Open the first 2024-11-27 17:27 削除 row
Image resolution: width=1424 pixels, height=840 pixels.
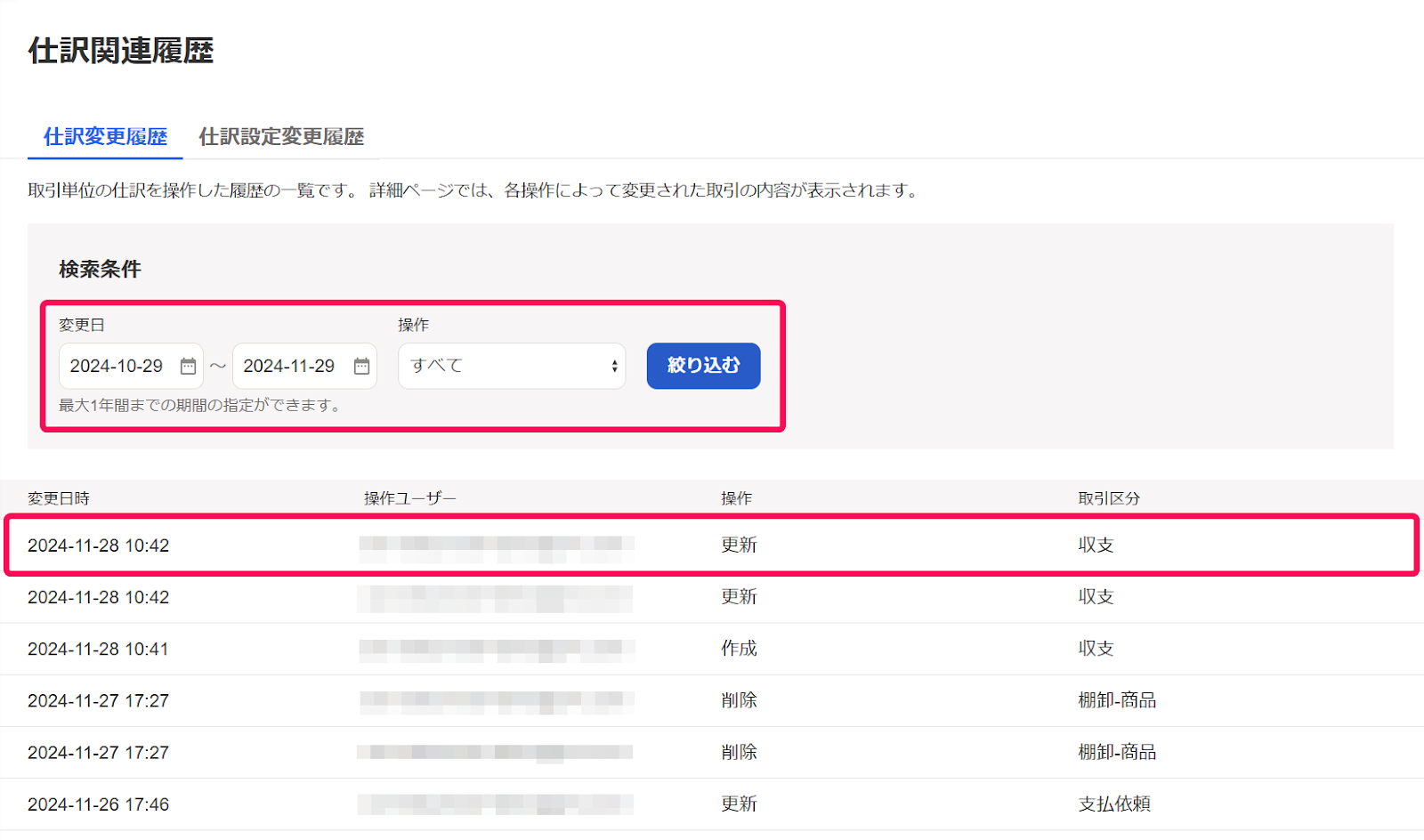coord(98,701)
